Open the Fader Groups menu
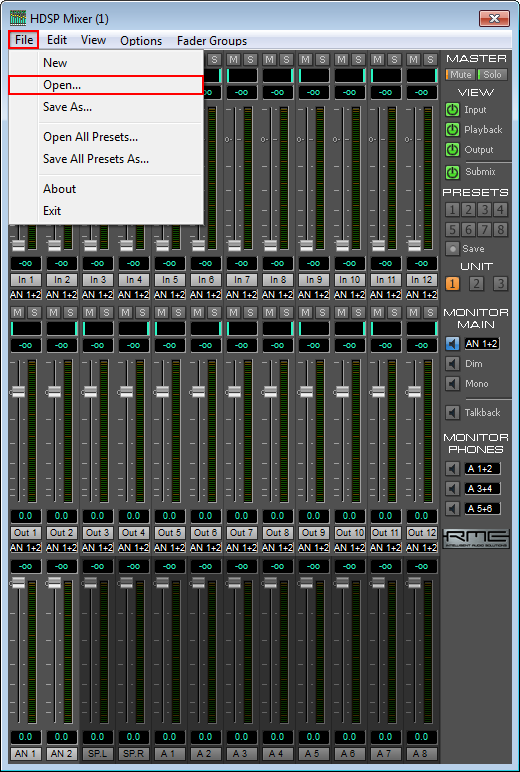 click(212, 40)
